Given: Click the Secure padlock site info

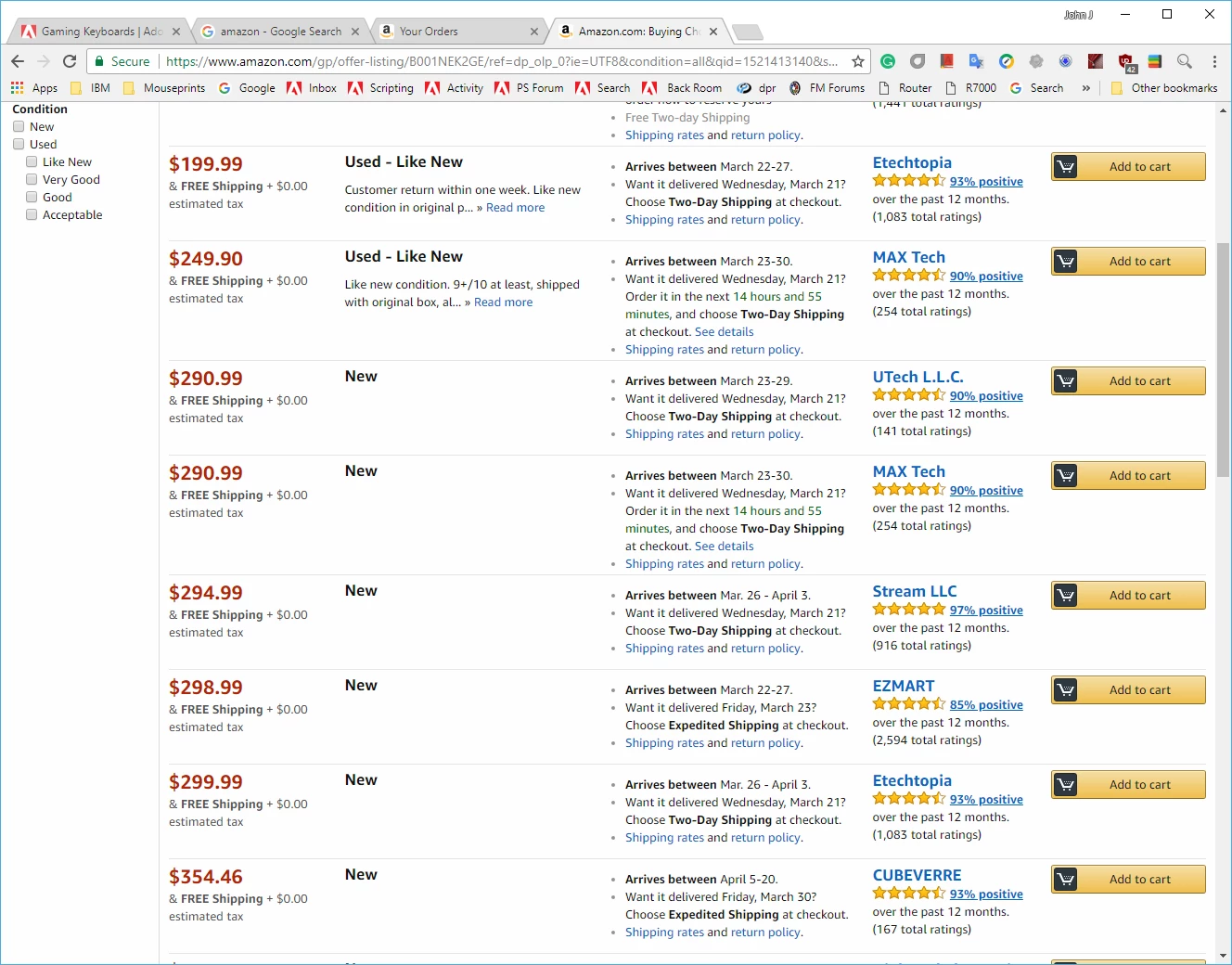Looking at the screenshot, I should (x=122, y=61).
